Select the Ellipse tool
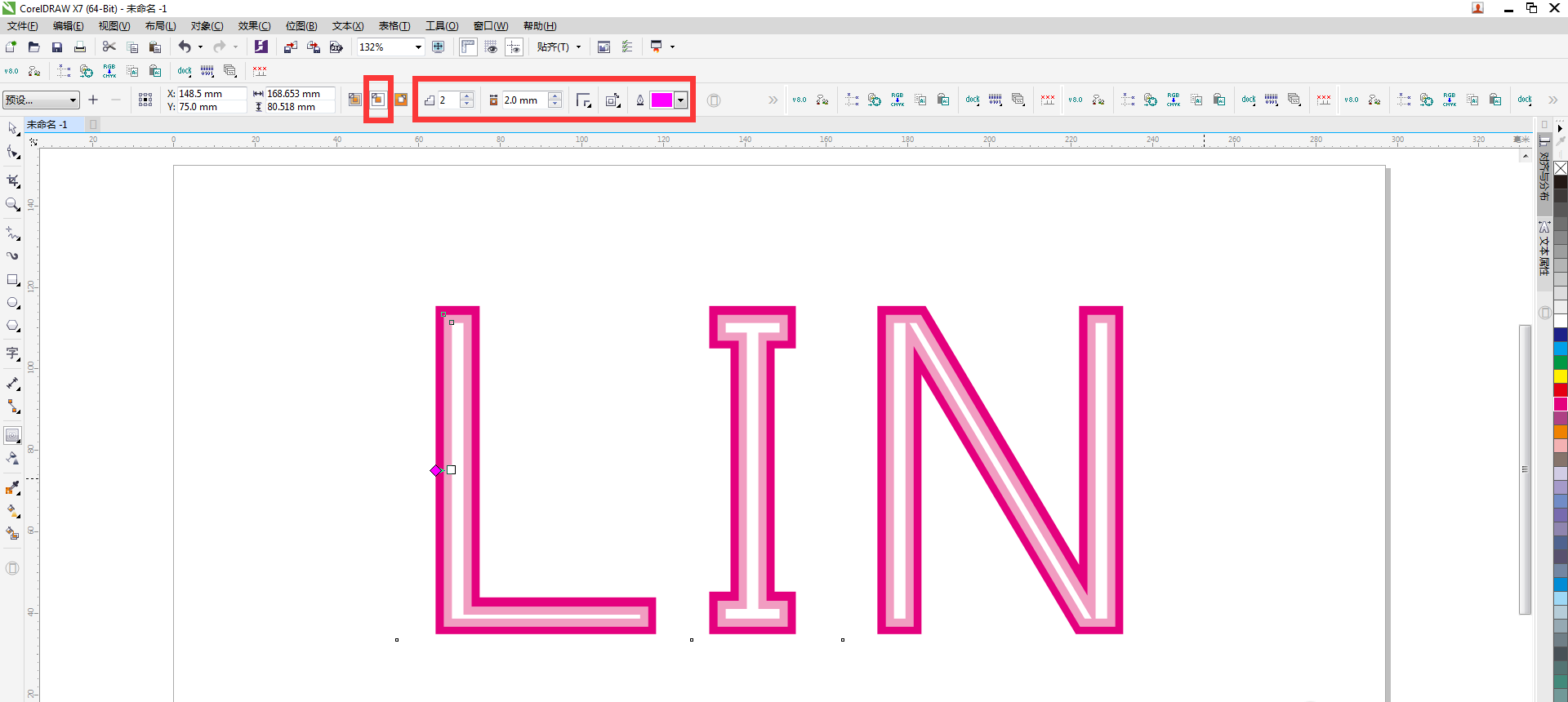 pyautogui.click(x=13, y=303)
